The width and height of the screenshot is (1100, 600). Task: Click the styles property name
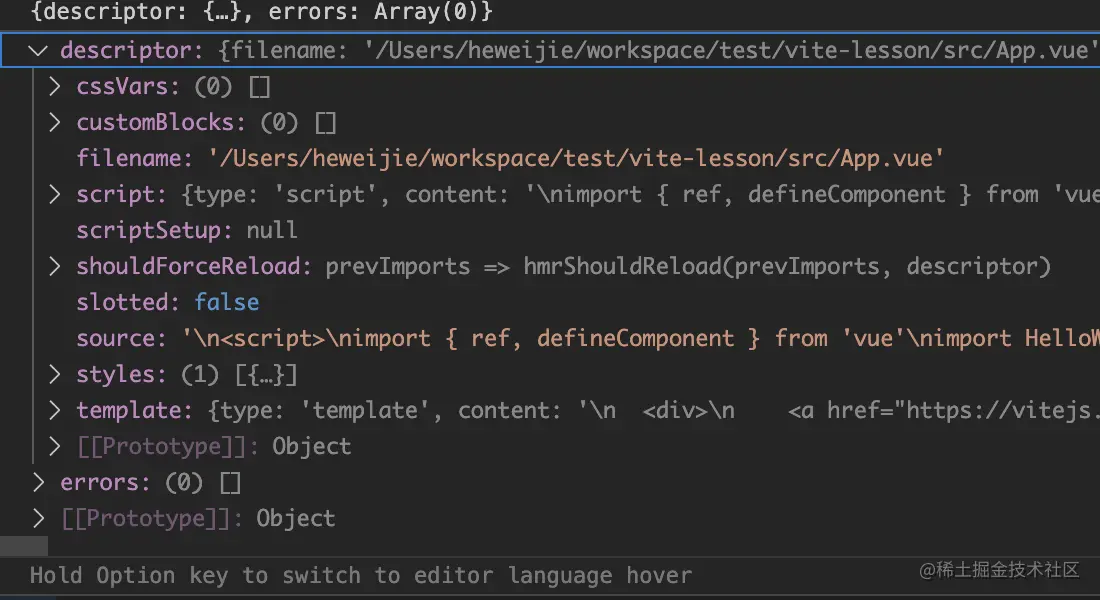pyautogui.click(x=115, y=375)
